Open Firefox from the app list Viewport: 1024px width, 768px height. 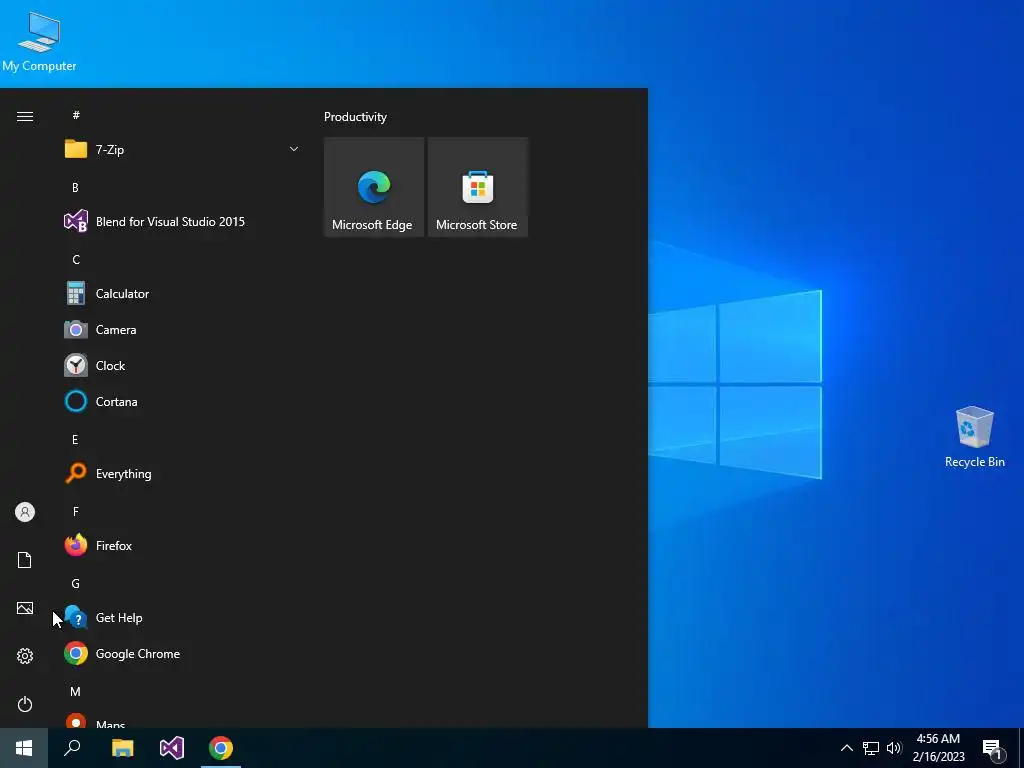point(183,545)
